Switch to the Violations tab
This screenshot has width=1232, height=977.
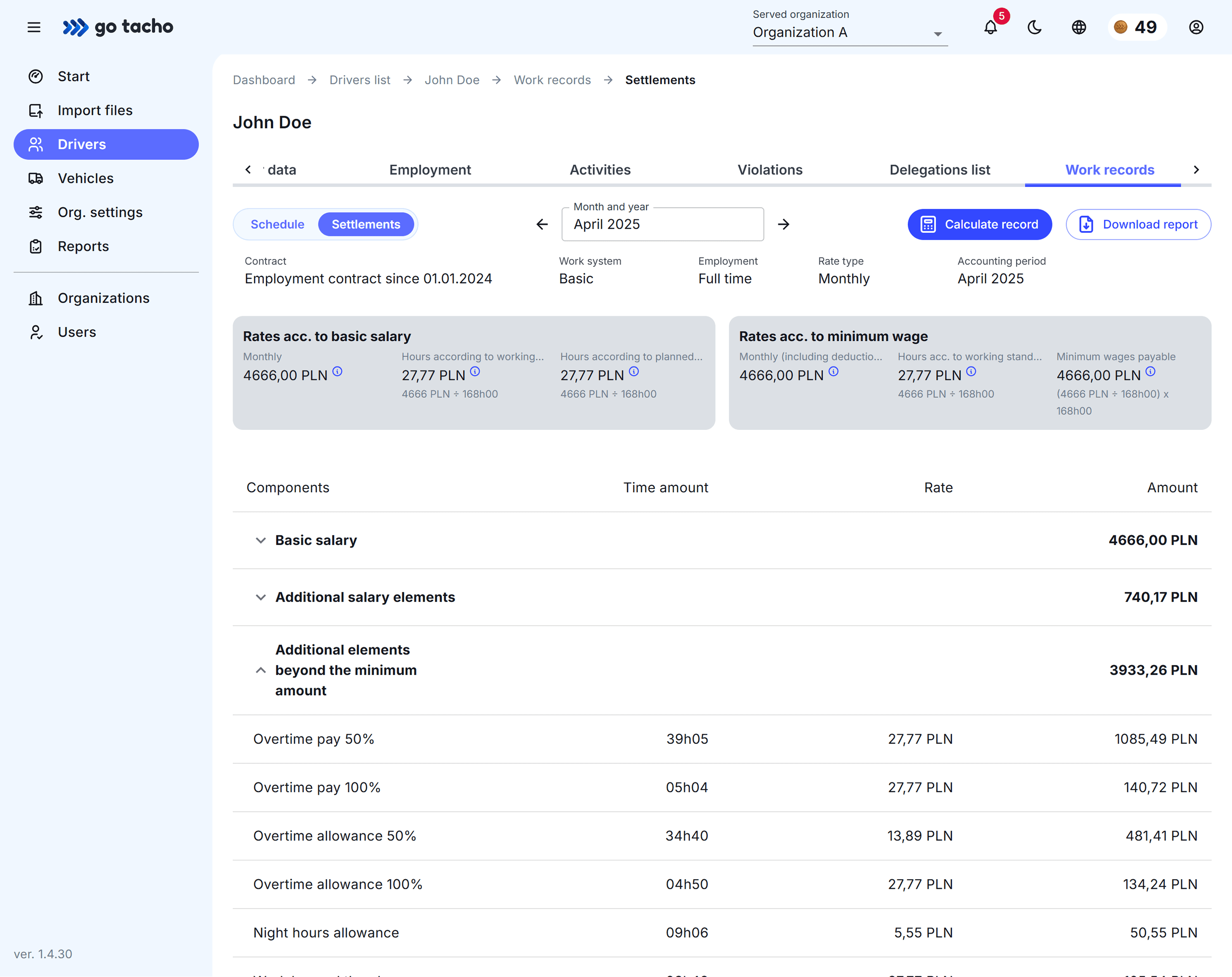tap(770, 170)
